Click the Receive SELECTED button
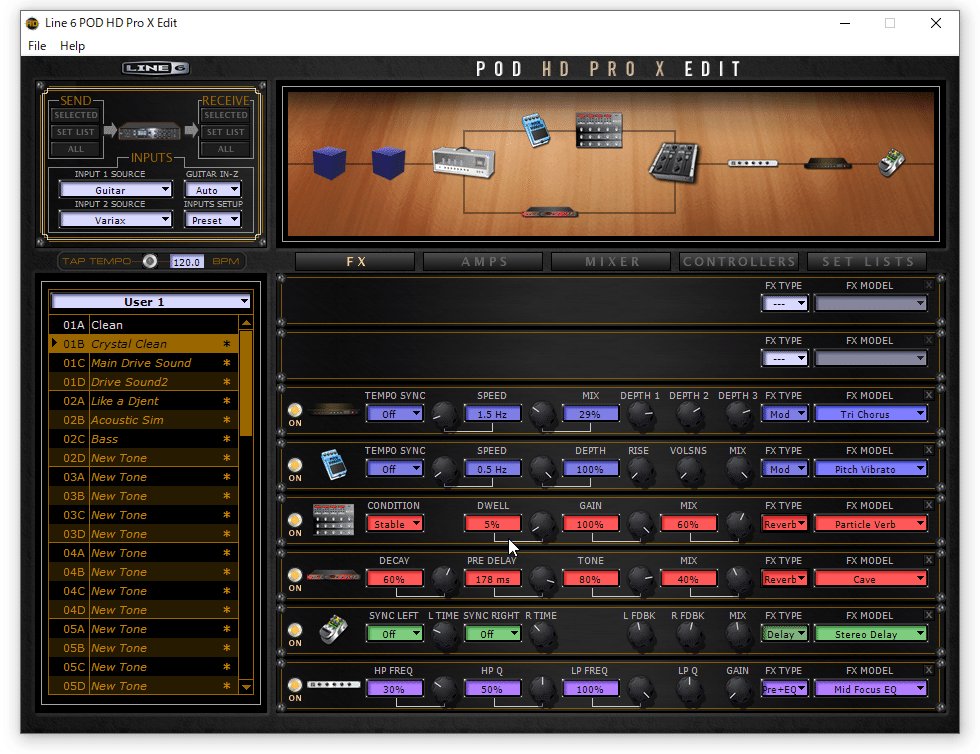Screen dimensions: 980x754 [226, 115]
